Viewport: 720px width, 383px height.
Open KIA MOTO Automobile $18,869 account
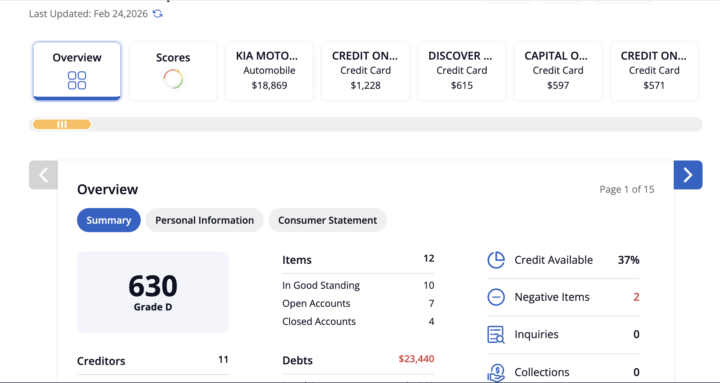[x=270, y=71]
